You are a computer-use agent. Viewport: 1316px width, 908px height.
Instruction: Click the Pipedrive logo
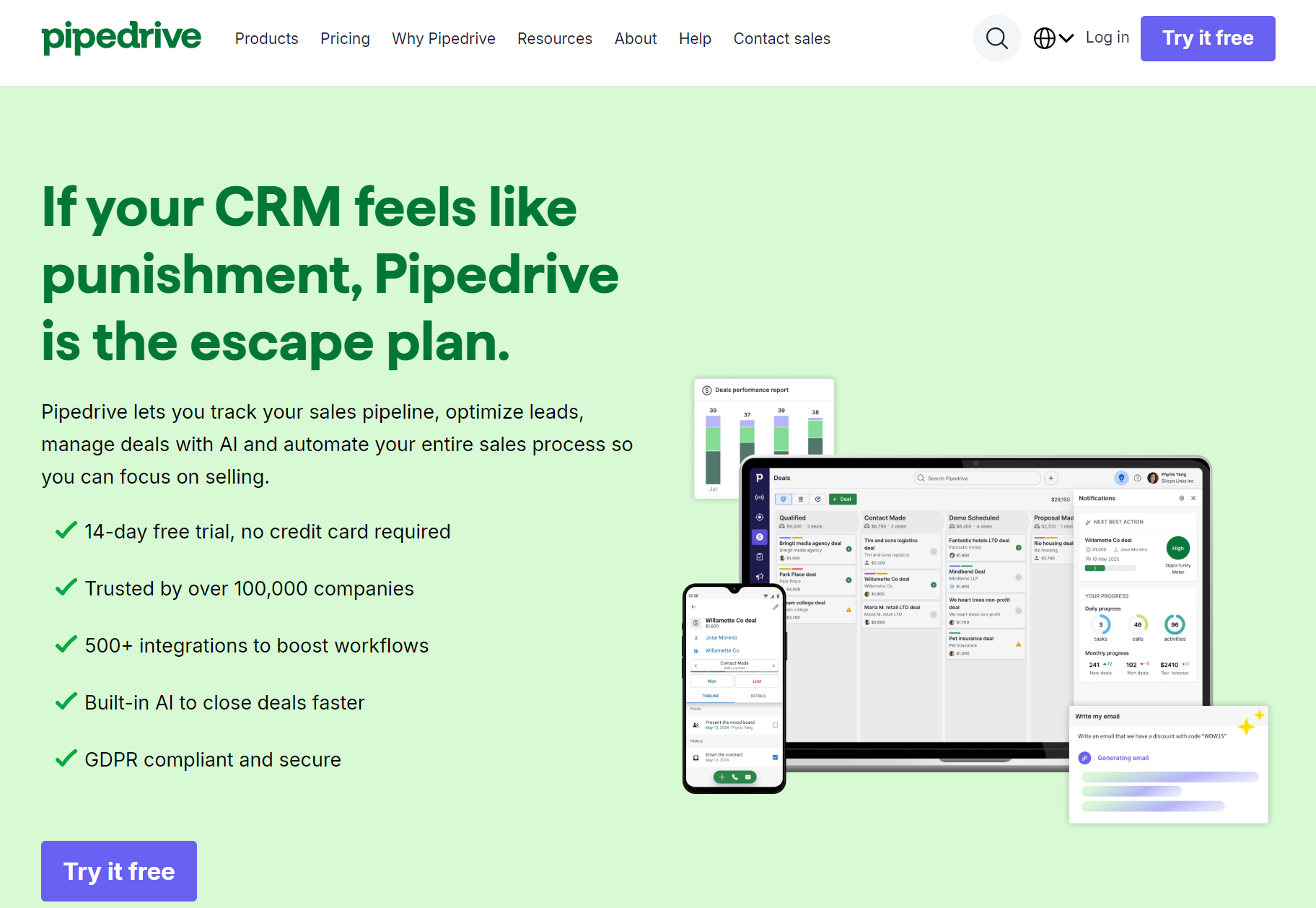click(x=121, y=38)
